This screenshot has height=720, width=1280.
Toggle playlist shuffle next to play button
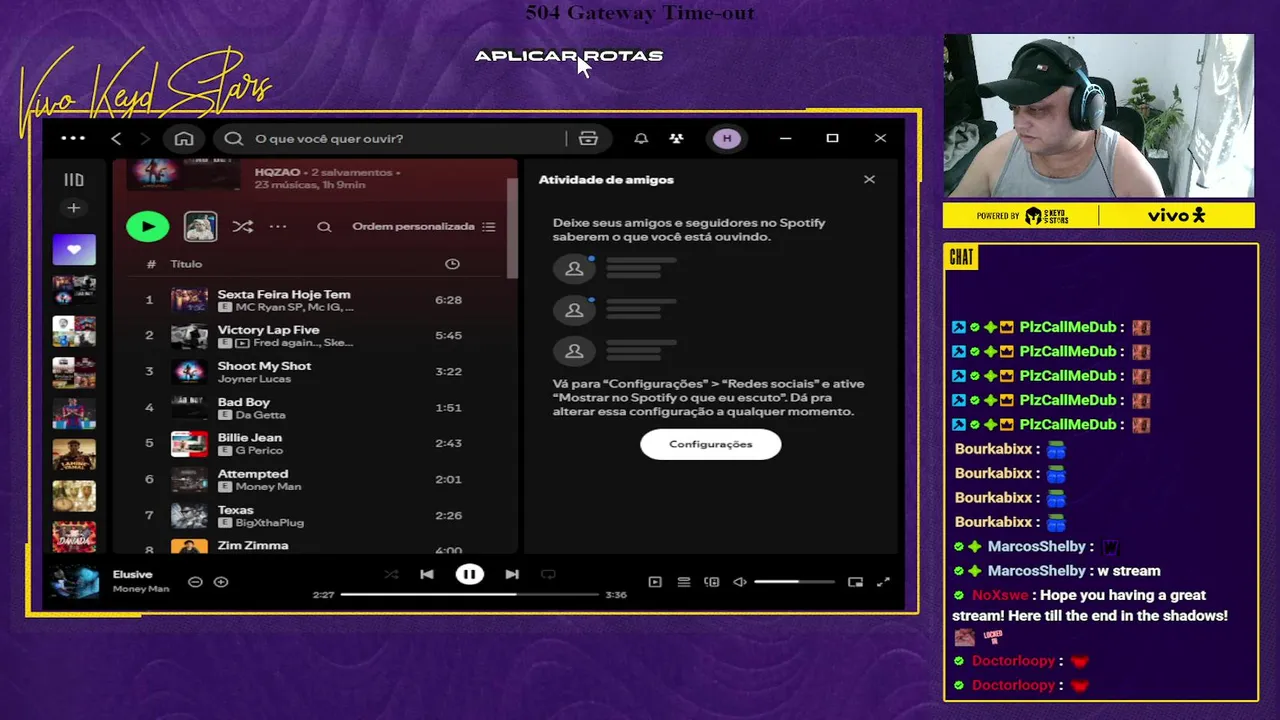click(242, 227)
